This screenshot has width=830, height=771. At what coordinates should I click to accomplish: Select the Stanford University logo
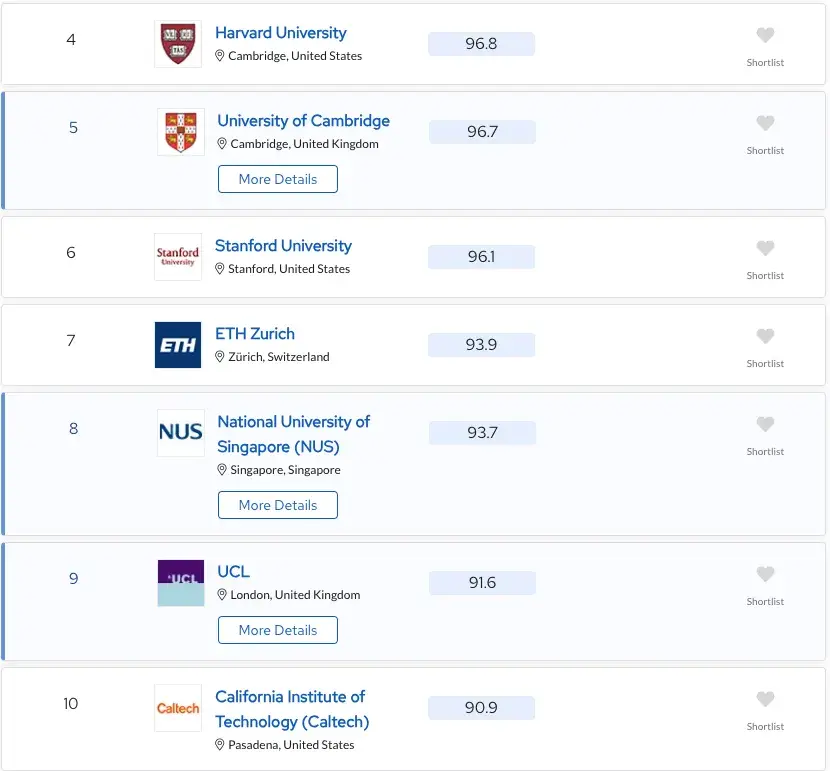click(x=177, y=256)
